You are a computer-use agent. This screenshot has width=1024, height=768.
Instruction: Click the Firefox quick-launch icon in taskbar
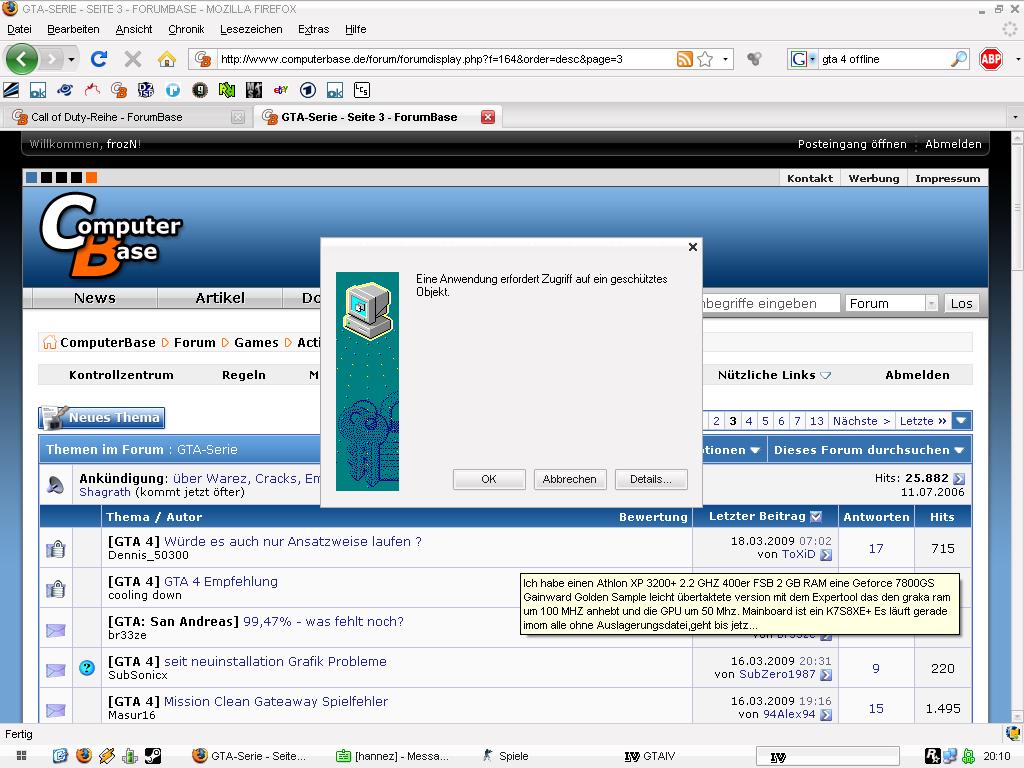(x=84, y=756)
